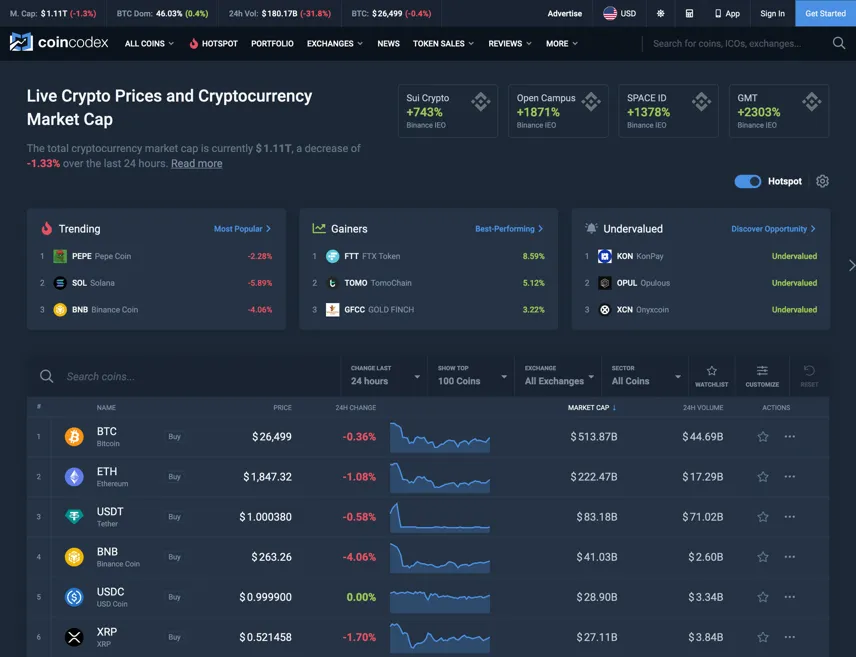This screenshot has height=657, width=856.
Task: Expand the Reviews menu
Action: [x=510, y=44]
